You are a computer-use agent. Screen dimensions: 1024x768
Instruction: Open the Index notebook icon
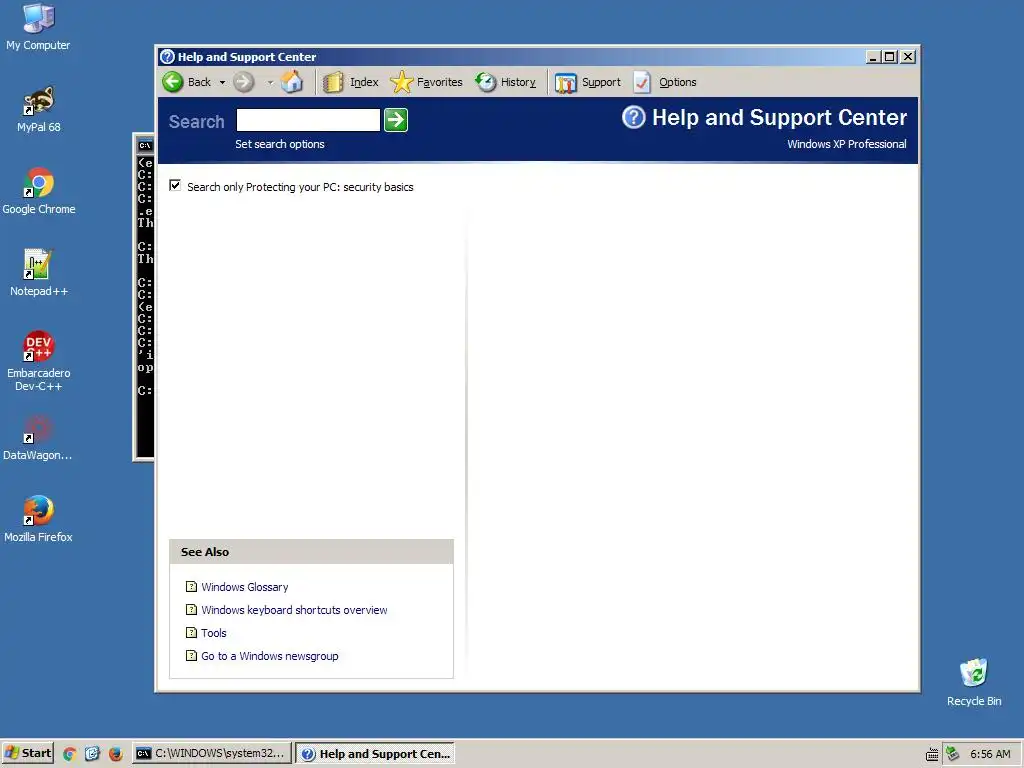[333, 82]
